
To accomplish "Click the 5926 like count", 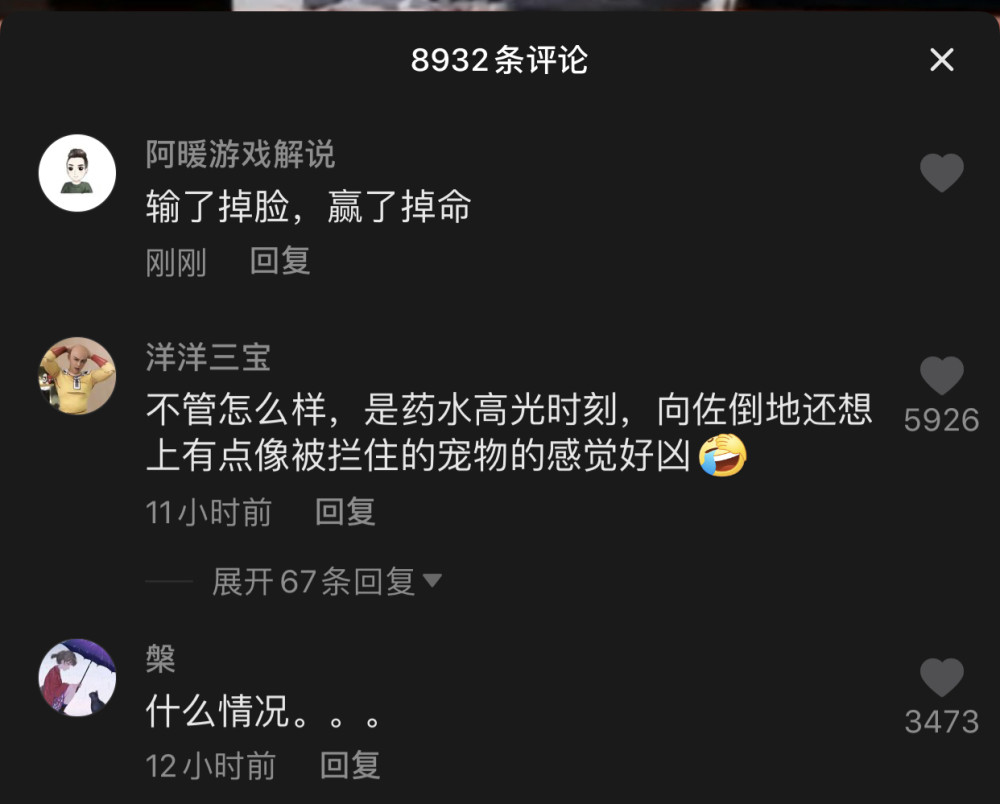I will point(941,420).
